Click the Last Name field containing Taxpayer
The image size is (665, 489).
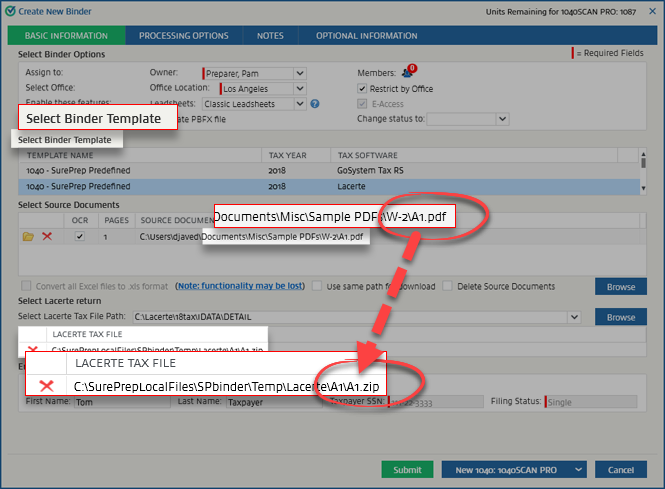pos(260,401)
